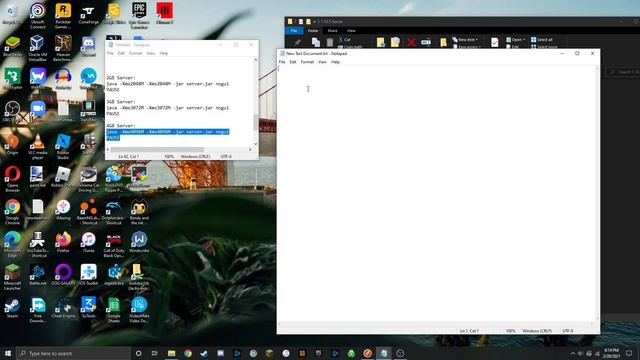
Task: Open the blue File tab in File Explorer
Action: [294, 31]
